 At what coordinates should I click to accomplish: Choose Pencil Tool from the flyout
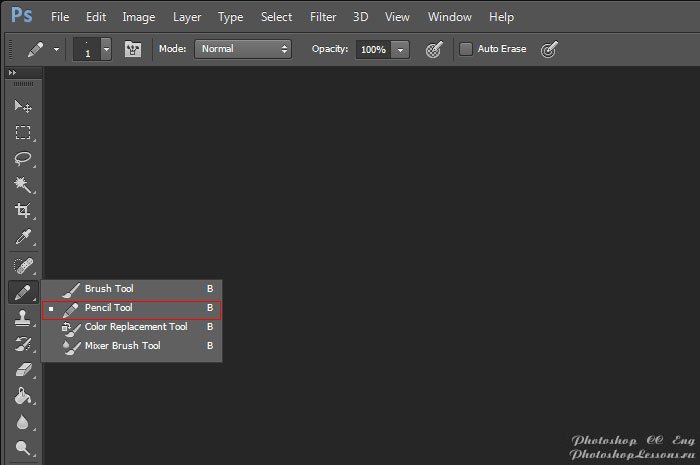point(108,308)
